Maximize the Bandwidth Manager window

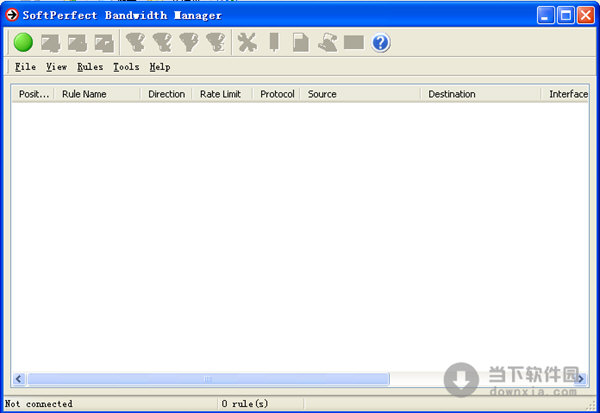tap(566, 15)
